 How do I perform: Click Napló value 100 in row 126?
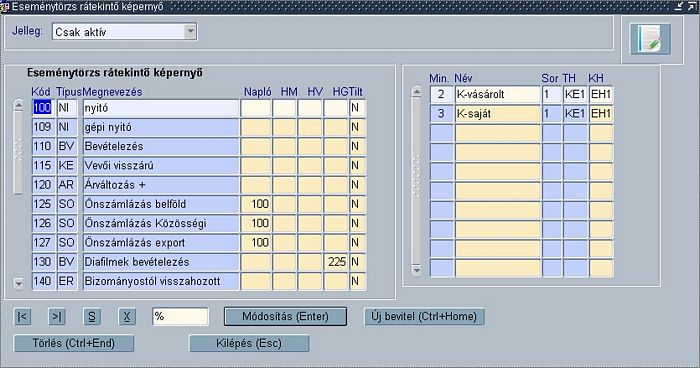[256, 223]
